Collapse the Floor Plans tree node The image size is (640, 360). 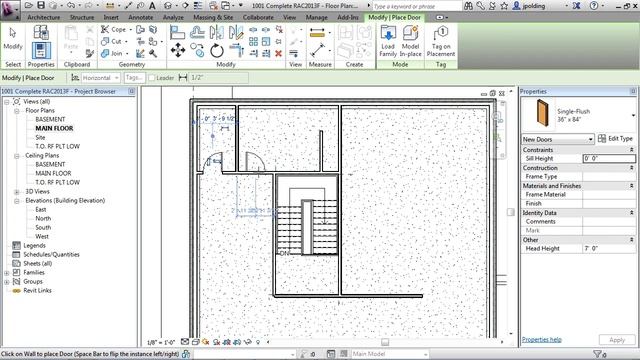17,111
